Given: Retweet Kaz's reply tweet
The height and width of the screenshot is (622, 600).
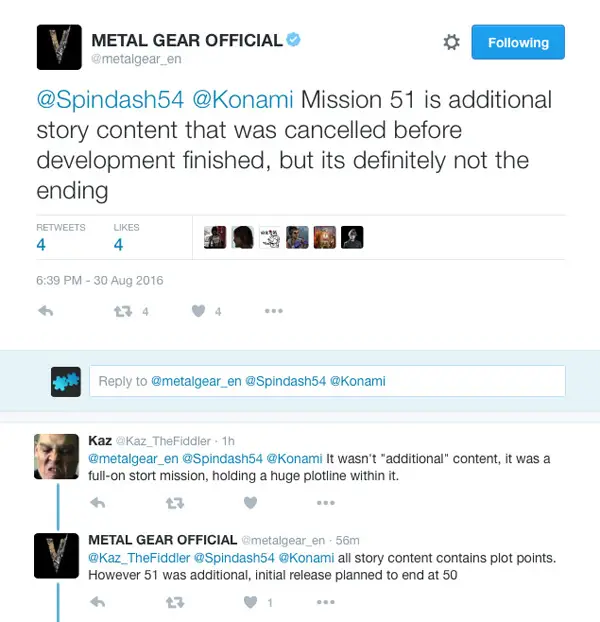Looking at the screenshot, I should pos(175,503).
